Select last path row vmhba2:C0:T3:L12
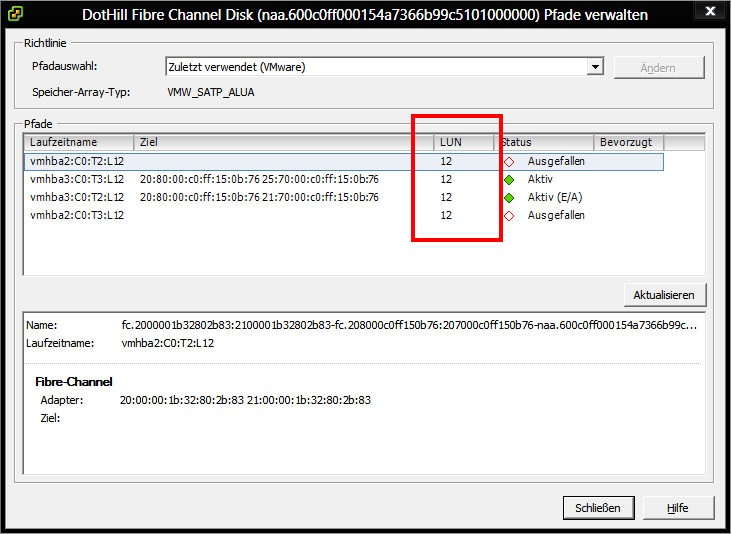 (77, 216)
